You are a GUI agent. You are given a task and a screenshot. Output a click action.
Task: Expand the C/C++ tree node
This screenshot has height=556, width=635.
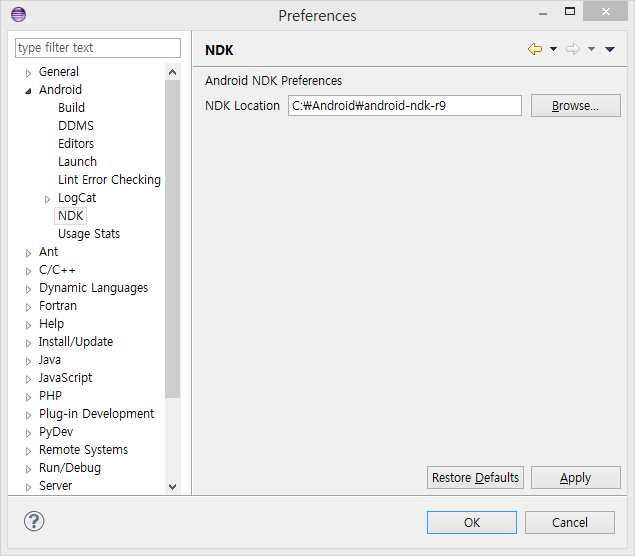pos(28,271)
